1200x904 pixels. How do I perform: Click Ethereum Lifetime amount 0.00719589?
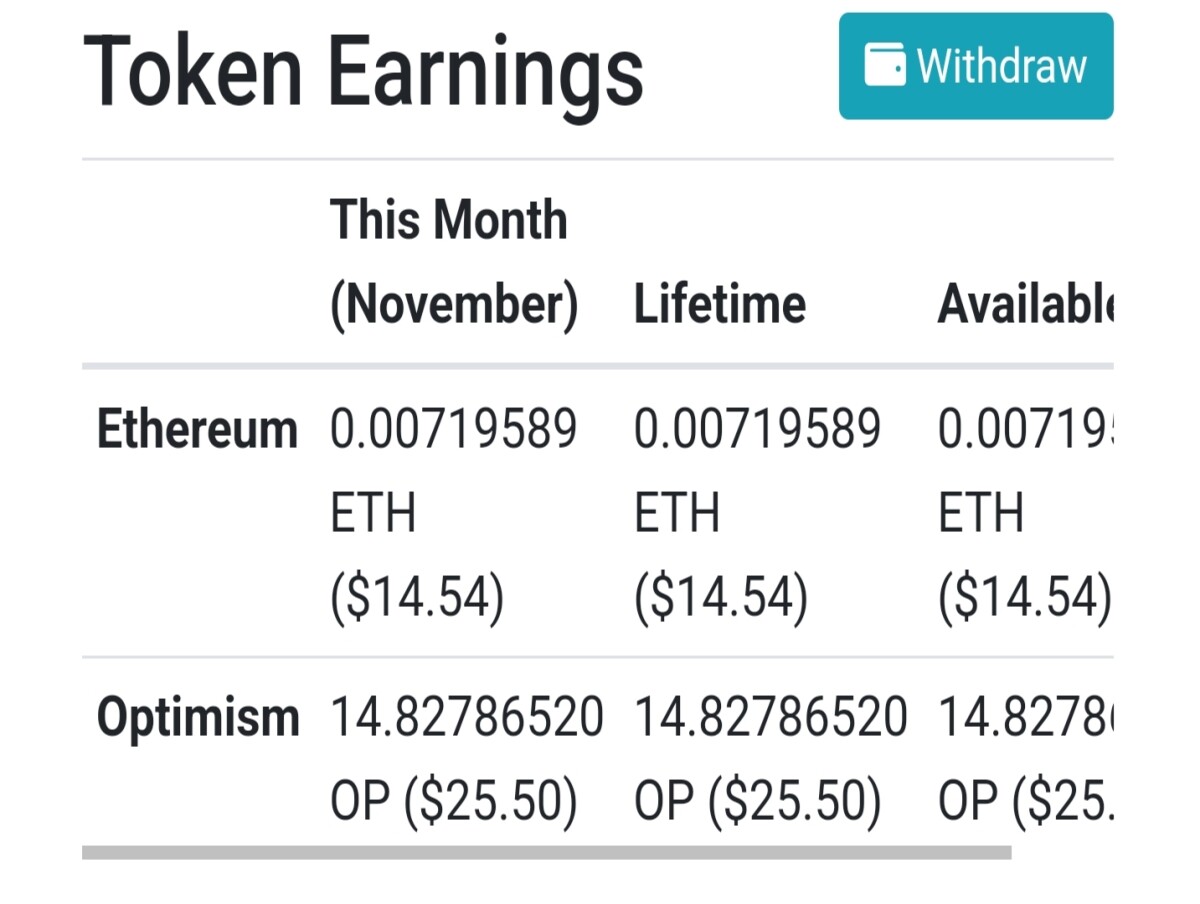click(757, 430)
